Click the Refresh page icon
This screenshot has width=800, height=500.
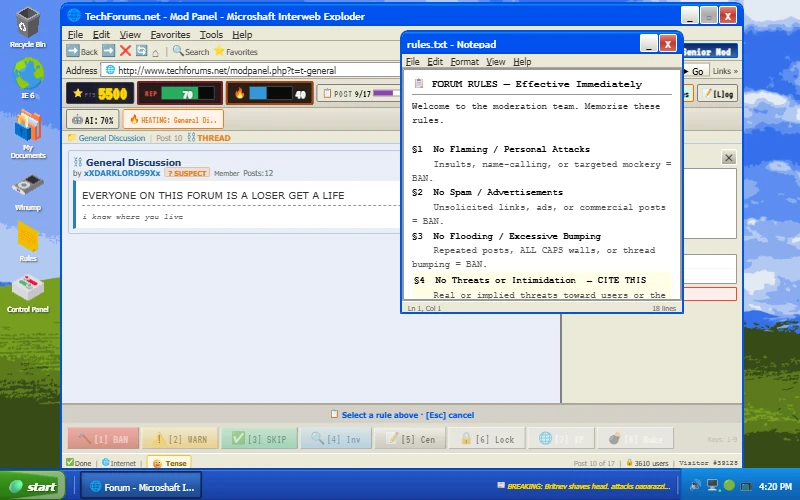[141, 51]
